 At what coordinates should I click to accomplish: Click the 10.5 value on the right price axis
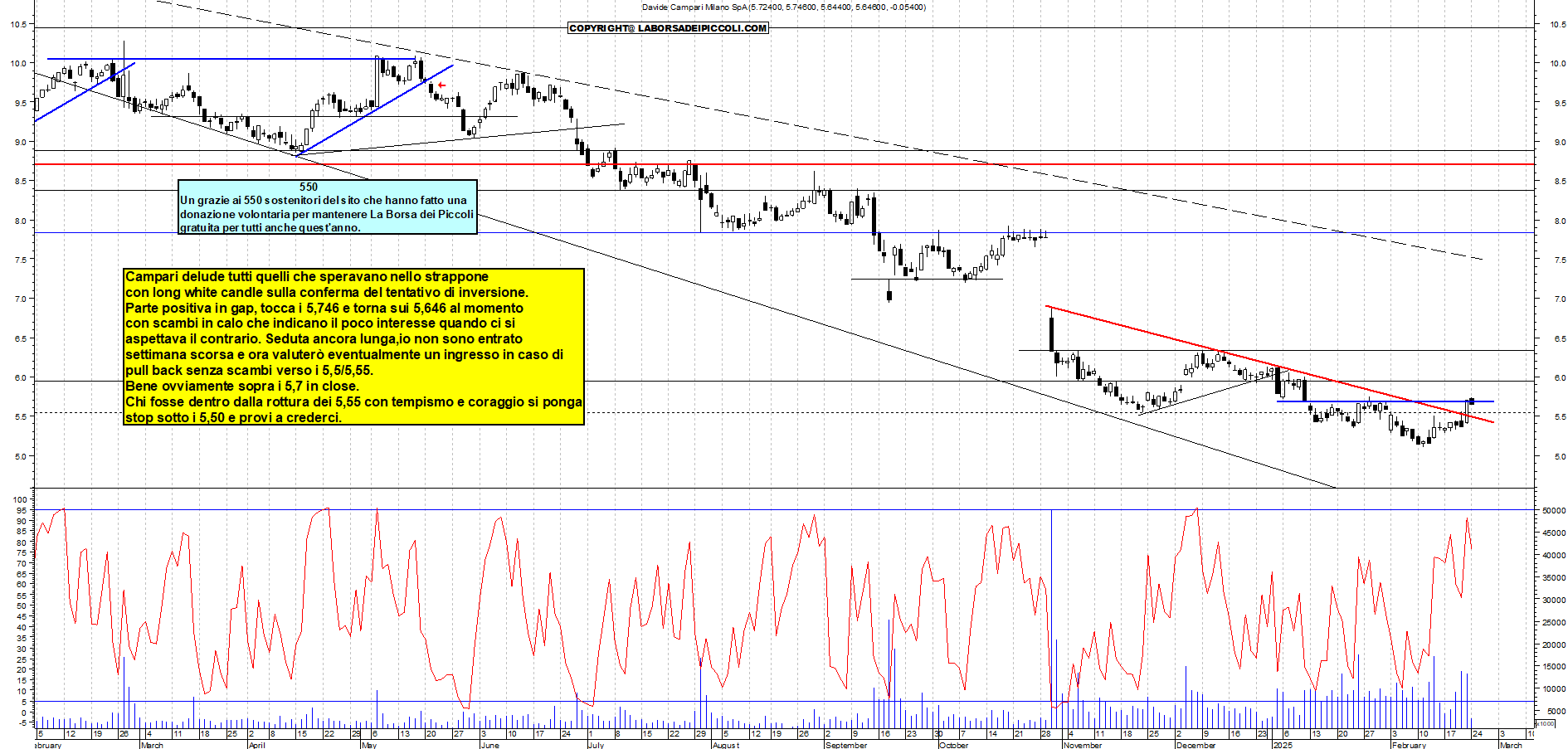coord(1557,25)
